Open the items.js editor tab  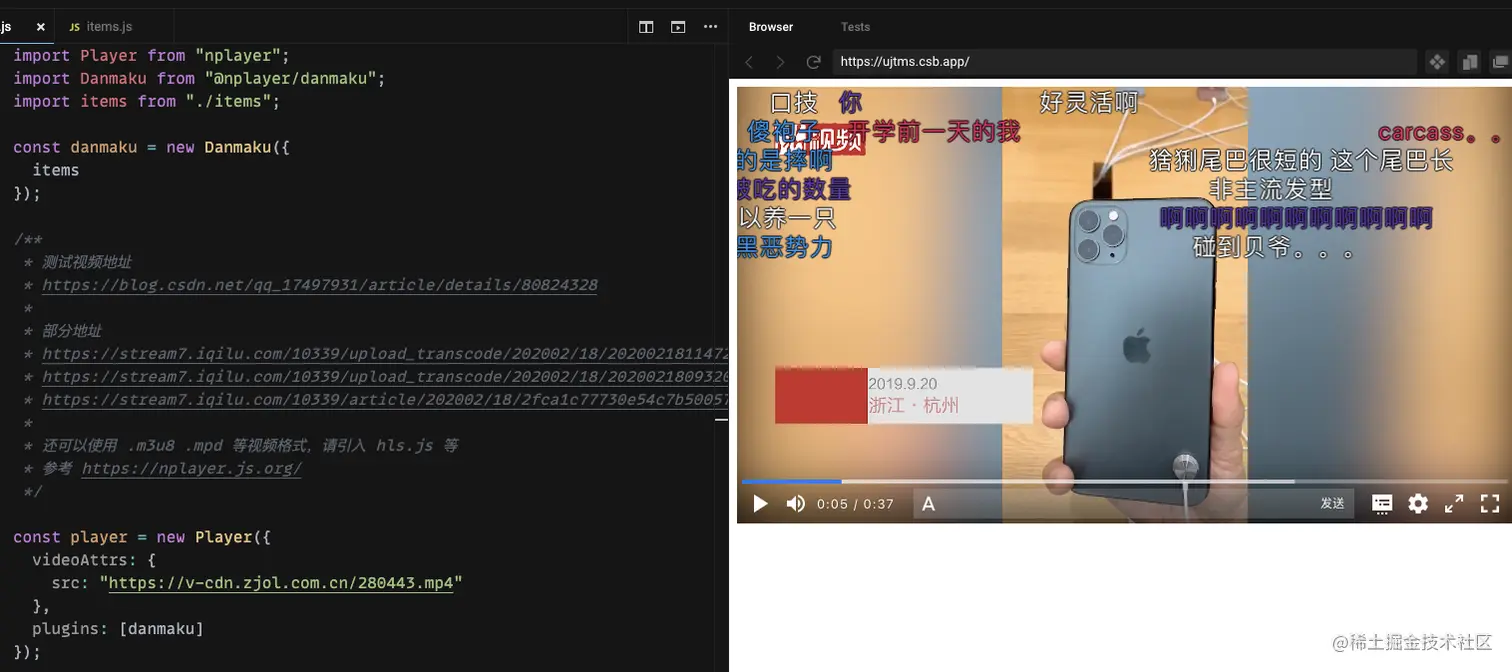click(101, 27)
